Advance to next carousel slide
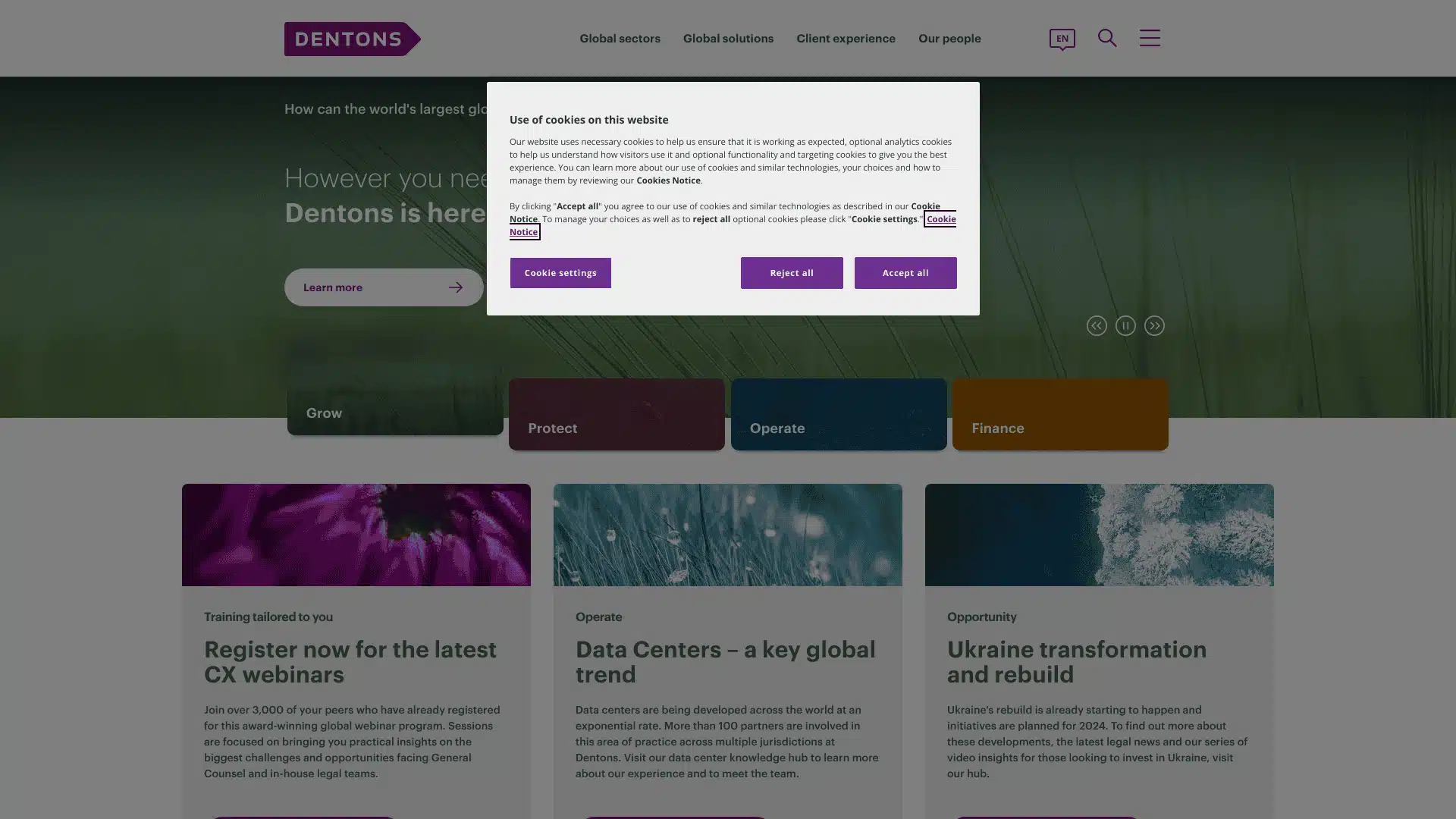 (1154, 325)
